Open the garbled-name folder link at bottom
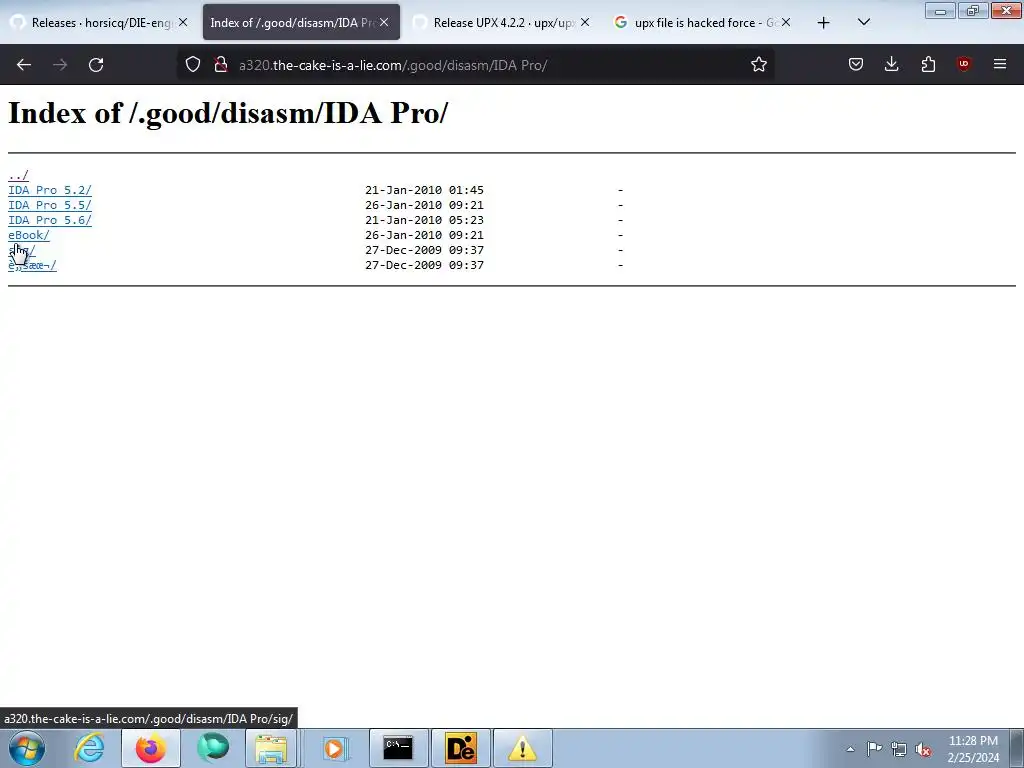This screenshot has width=1024, height=768. click(32, 265)
